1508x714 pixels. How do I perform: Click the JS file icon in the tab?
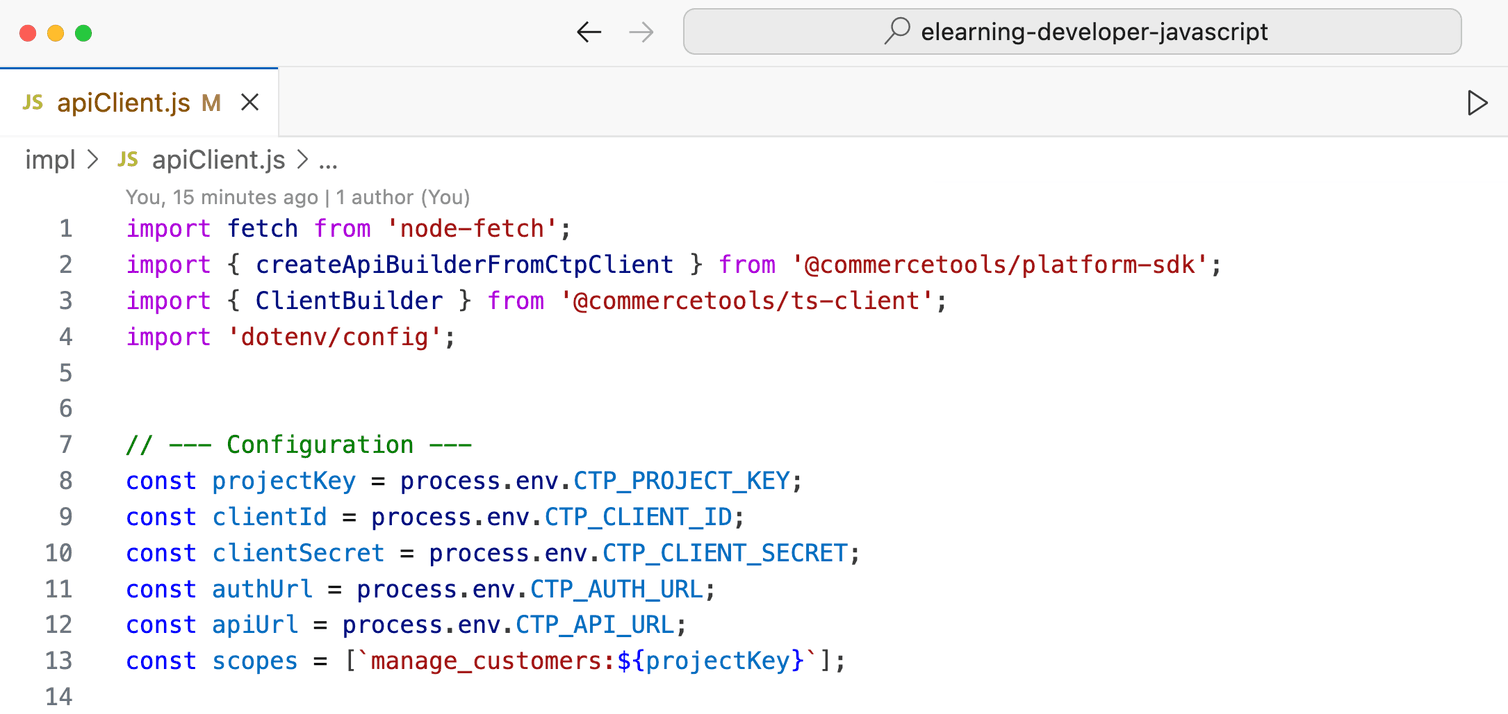(x=33, y=102)
